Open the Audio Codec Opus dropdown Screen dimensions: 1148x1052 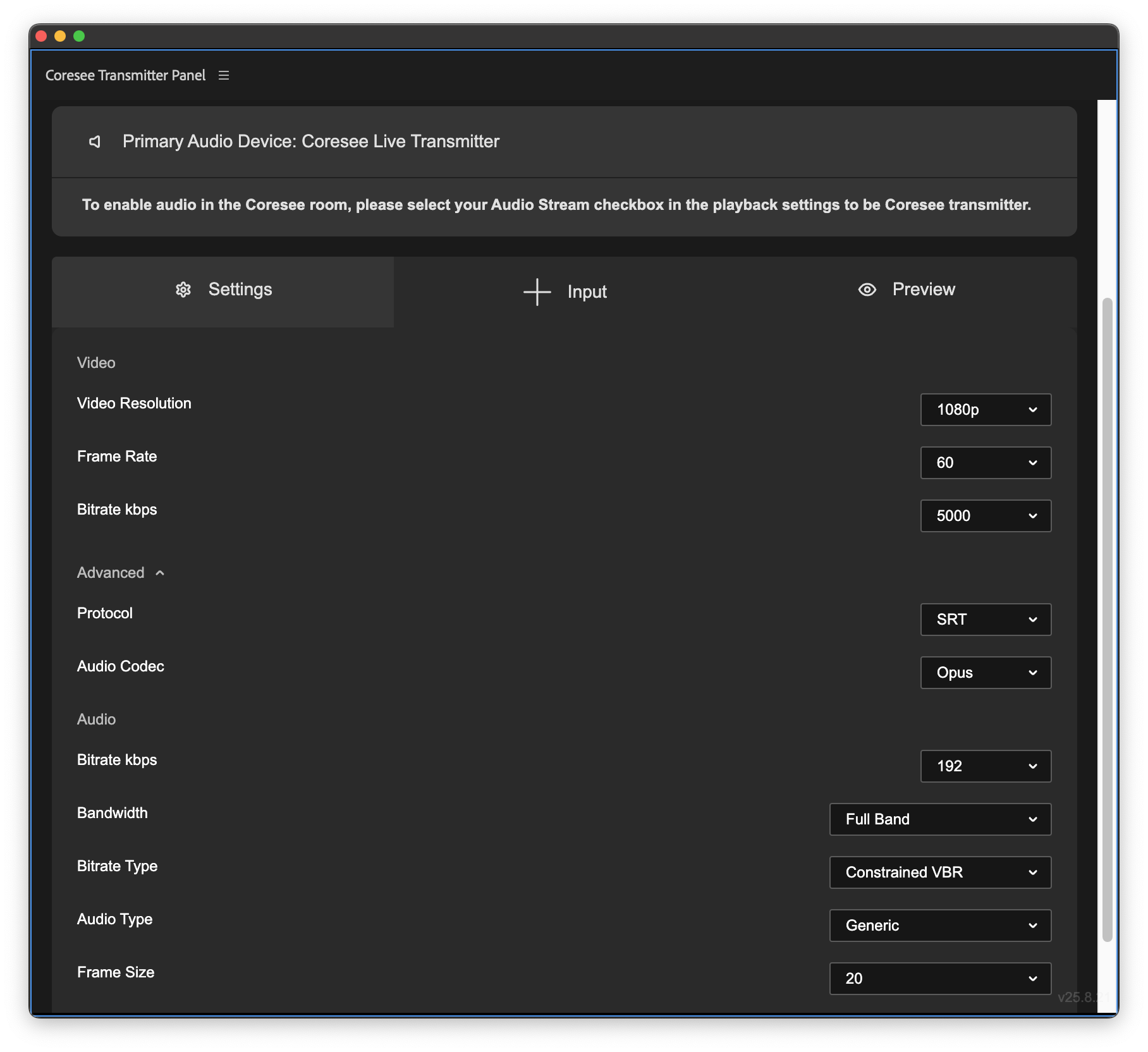pyautogui.click(x=986, y=673)
